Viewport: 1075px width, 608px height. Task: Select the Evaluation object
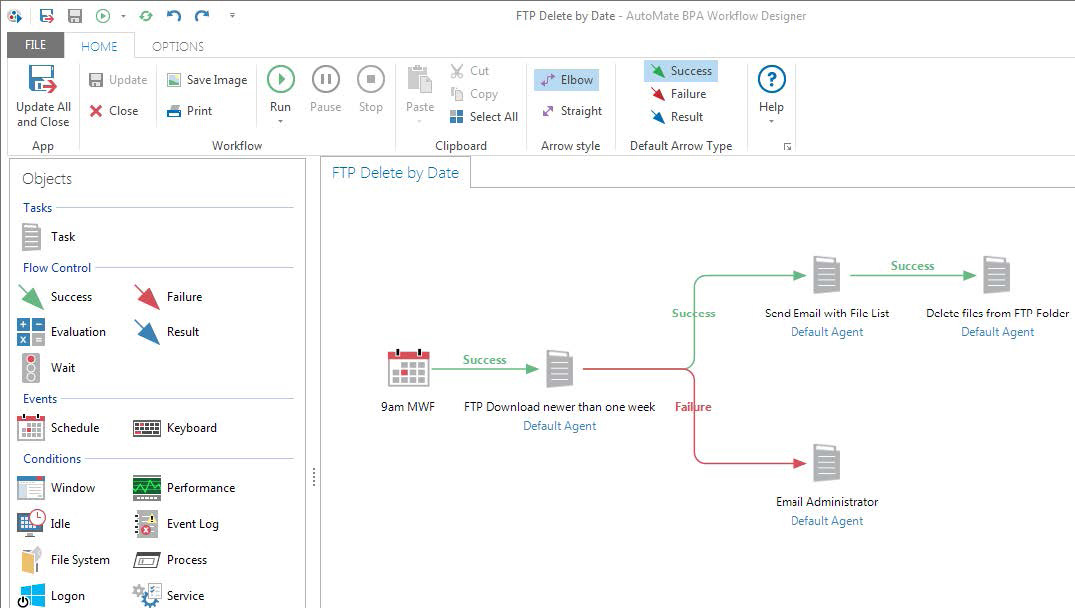click(62, 332)
